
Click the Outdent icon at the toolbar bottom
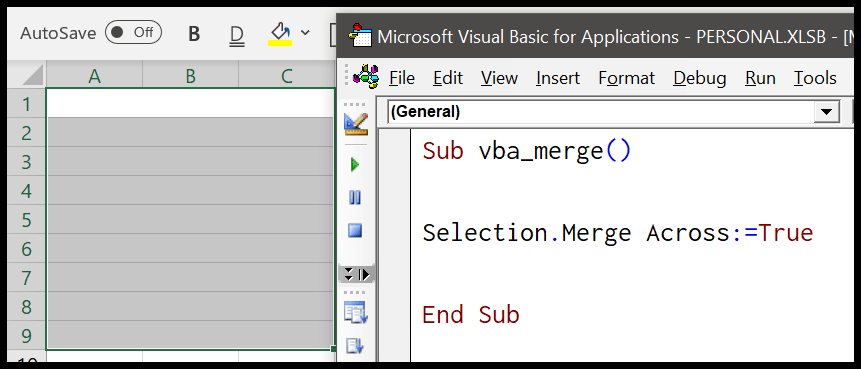(x=355, y=346)
